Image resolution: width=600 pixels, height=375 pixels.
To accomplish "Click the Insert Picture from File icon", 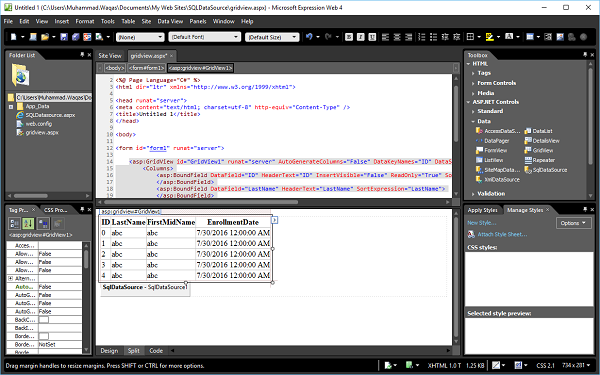I will tap(560, 37).
